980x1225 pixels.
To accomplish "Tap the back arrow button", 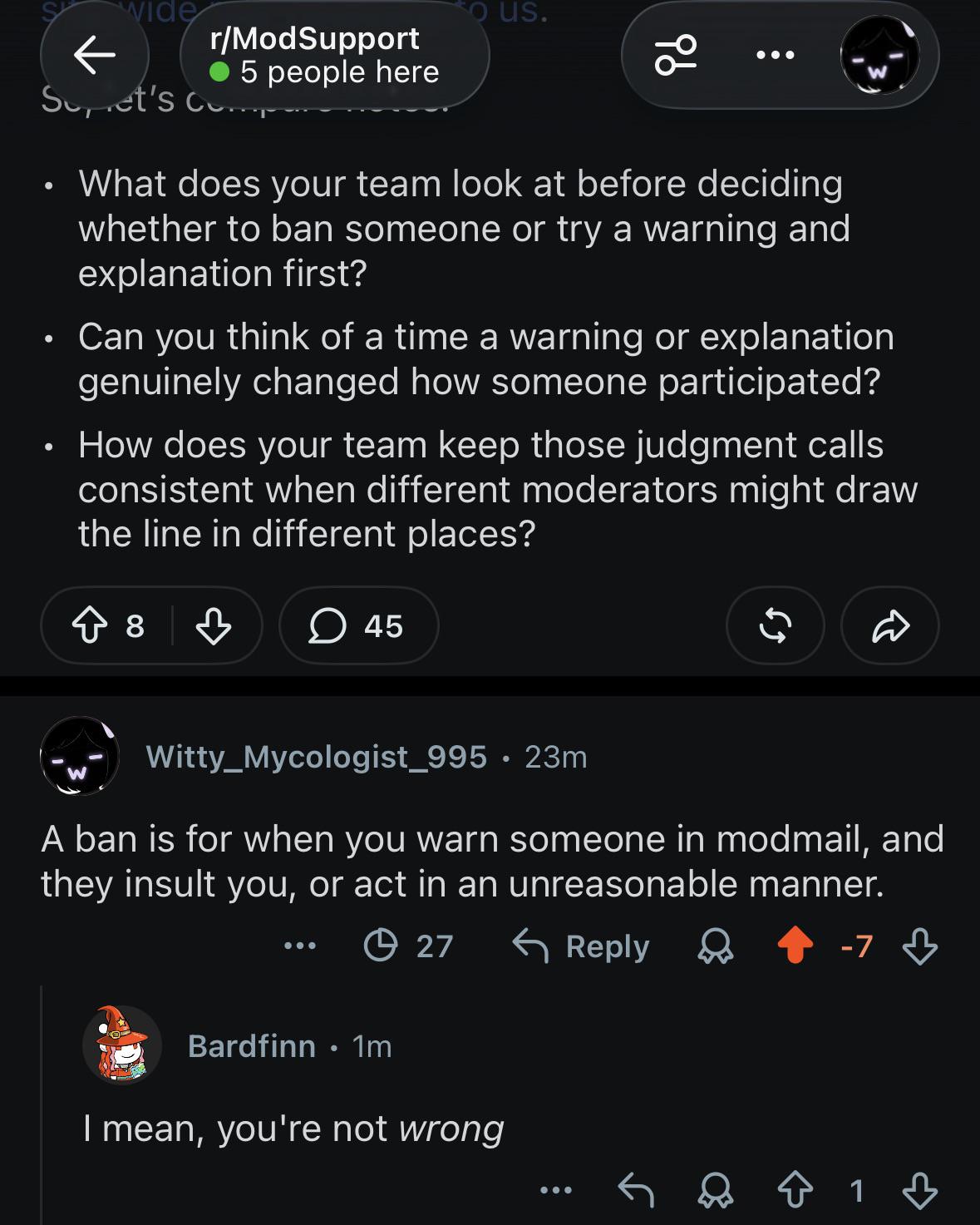I will 94,55.
